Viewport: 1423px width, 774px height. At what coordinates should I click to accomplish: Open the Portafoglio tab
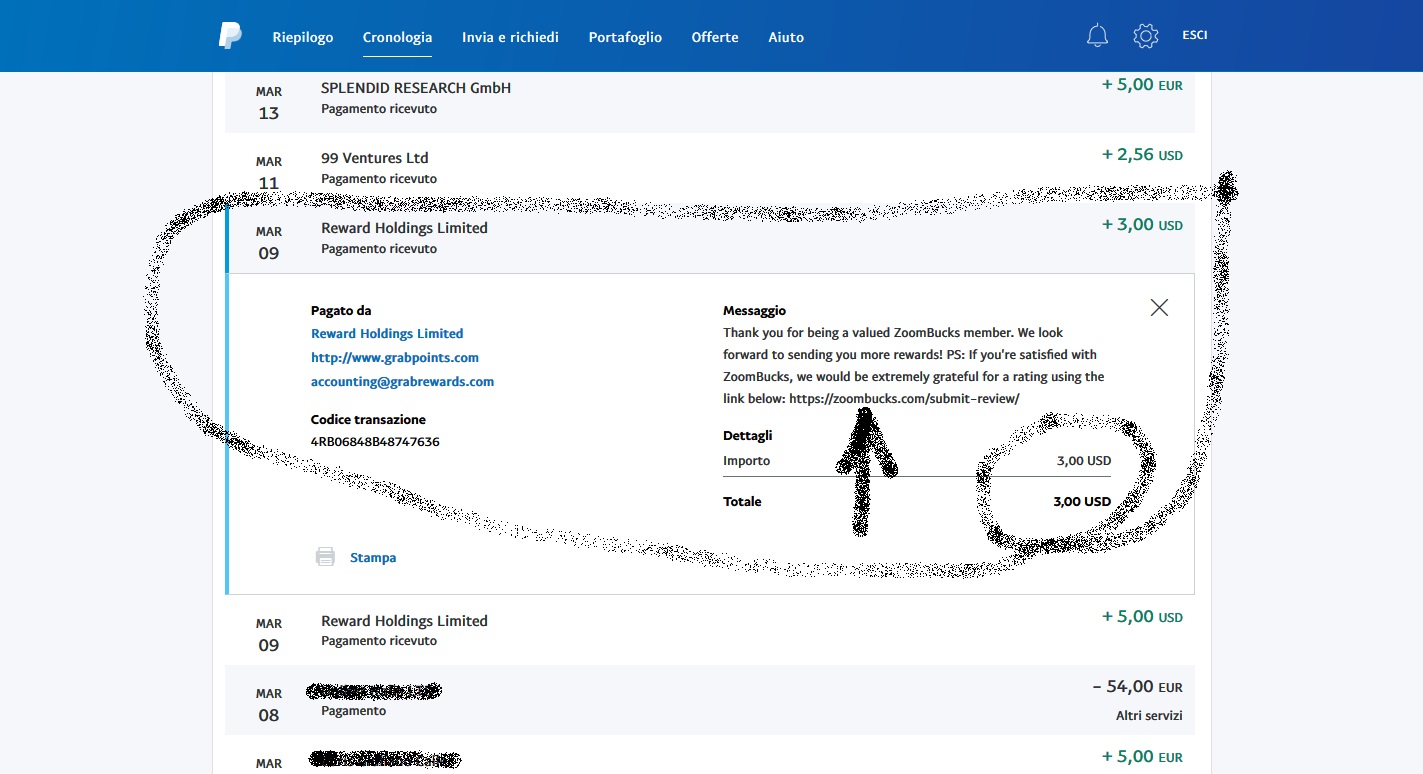point(625,37)
